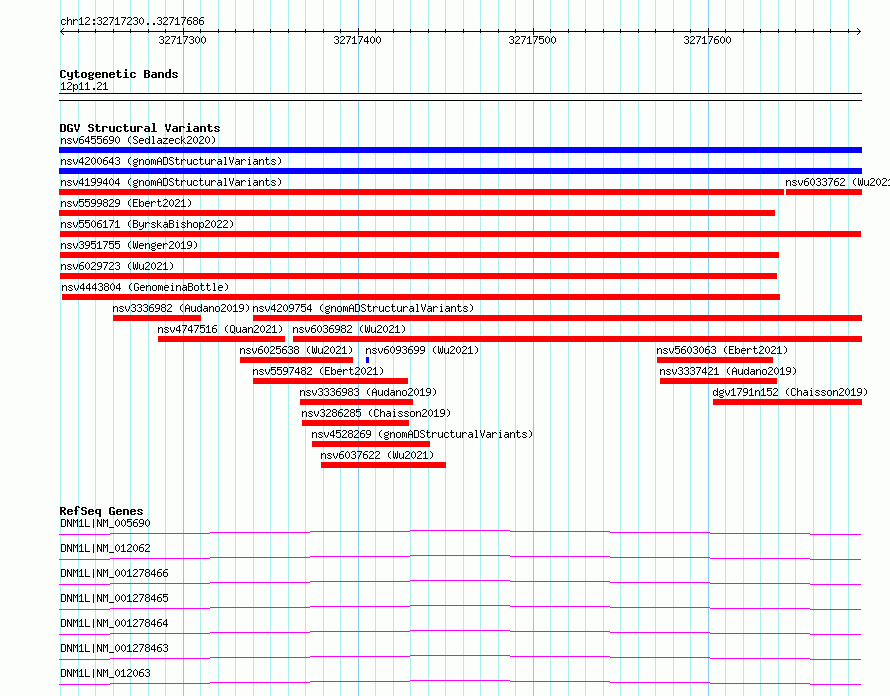This screenshot has width=890, height=696.
Task: Click DNM1L|NM_012062 transcript label
Action: click(105, 548)
